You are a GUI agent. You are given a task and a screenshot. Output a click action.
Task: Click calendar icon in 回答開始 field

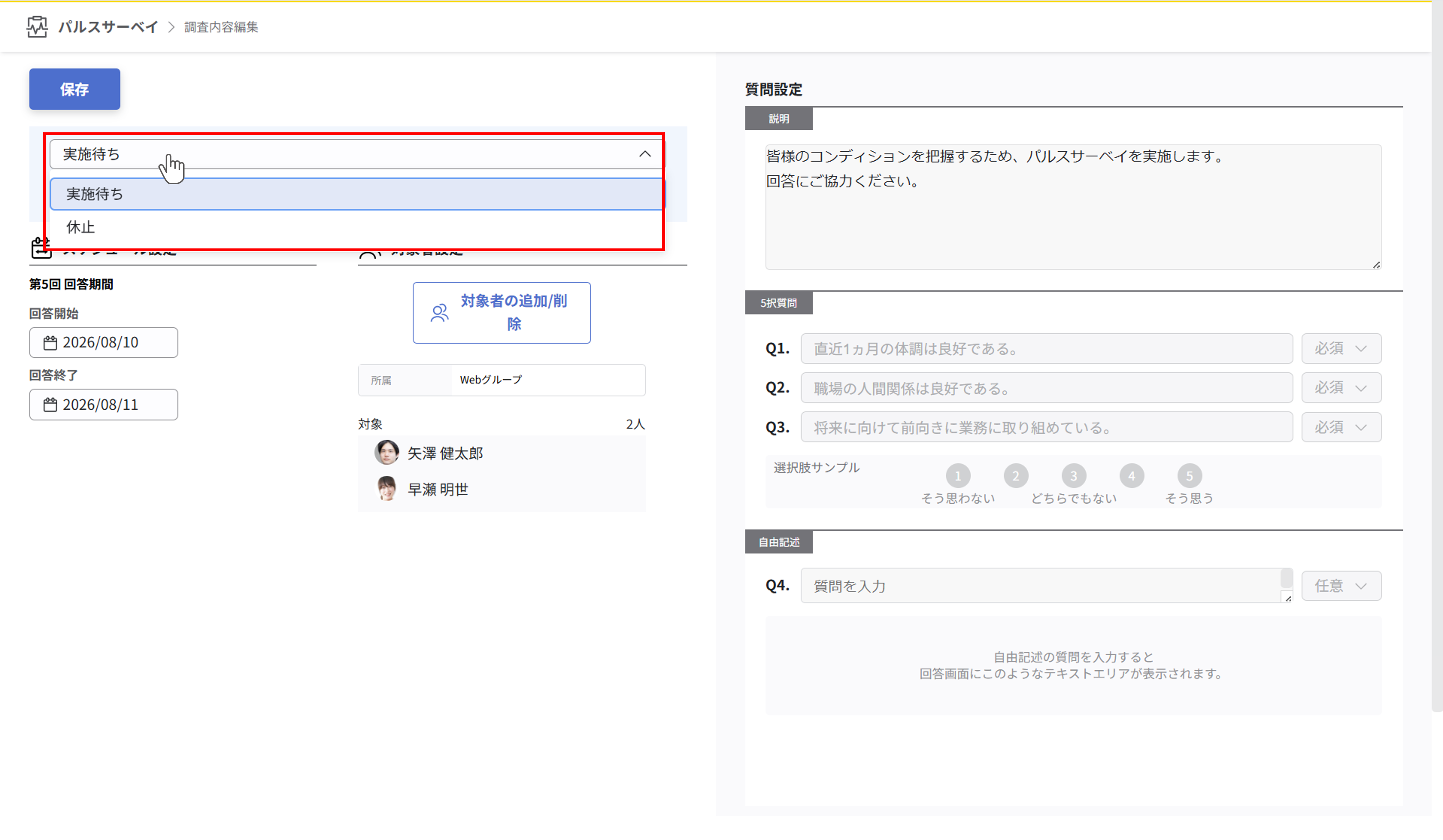tap(50, 342)
